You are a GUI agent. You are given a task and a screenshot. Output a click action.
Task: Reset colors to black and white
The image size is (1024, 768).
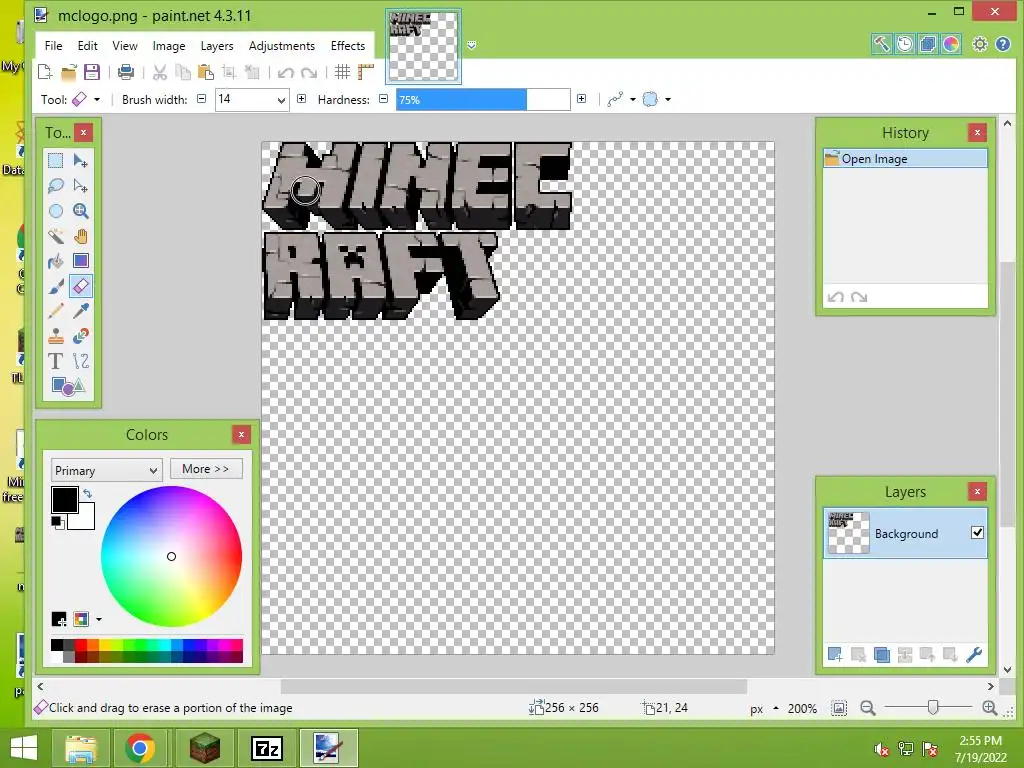(x=57, y=522)
